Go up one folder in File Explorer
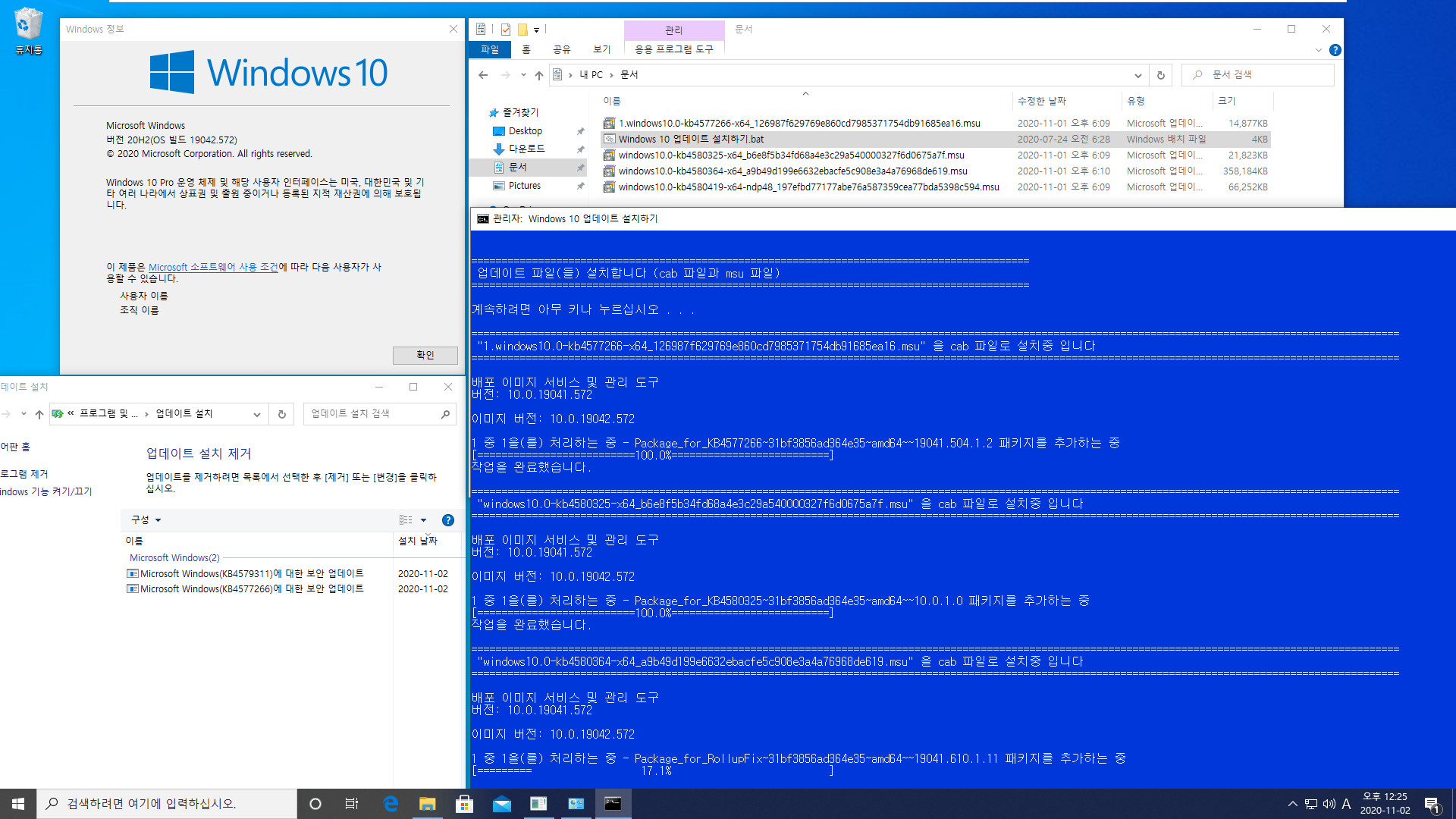Image resolution: width=1456 pixels, height=819 pixels. (539, 75)
